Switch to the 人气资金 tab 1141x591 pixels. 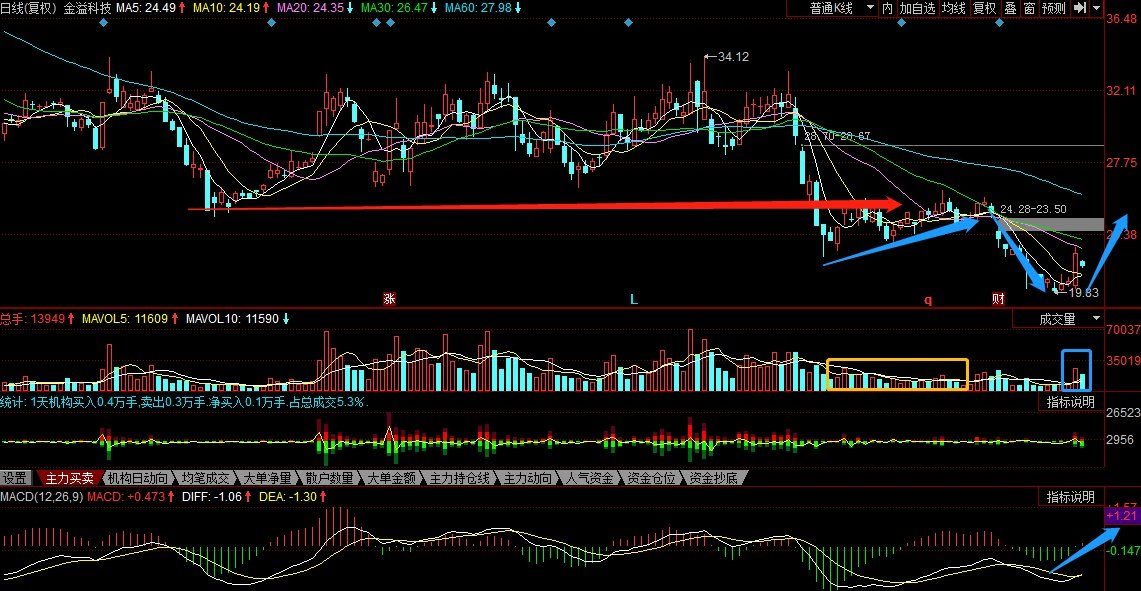tap(589, 478)
